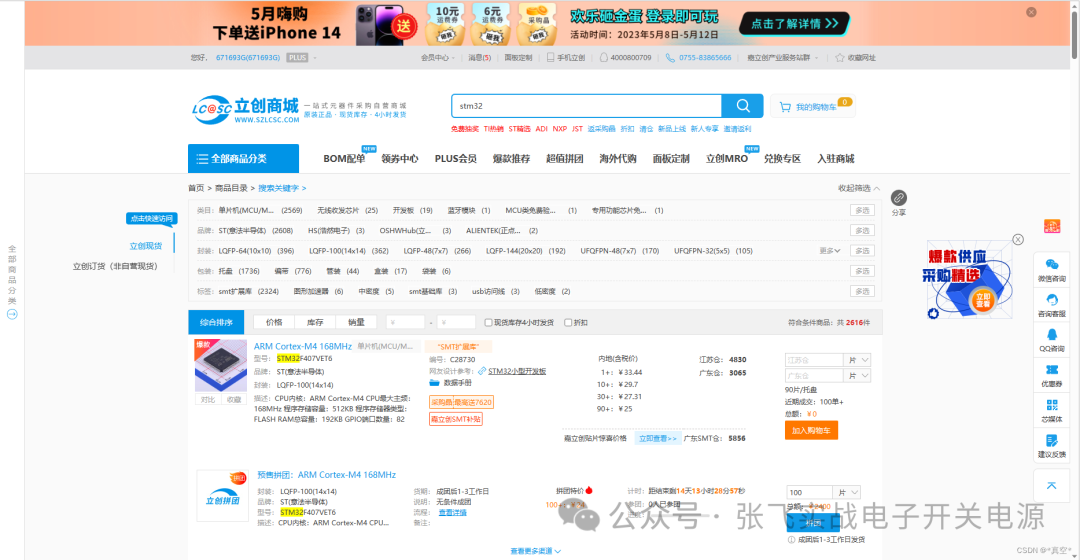Open the 全部商品分类 menu button
The width and height of the screenshot is (1080, 560).
(x=243, y=158)
